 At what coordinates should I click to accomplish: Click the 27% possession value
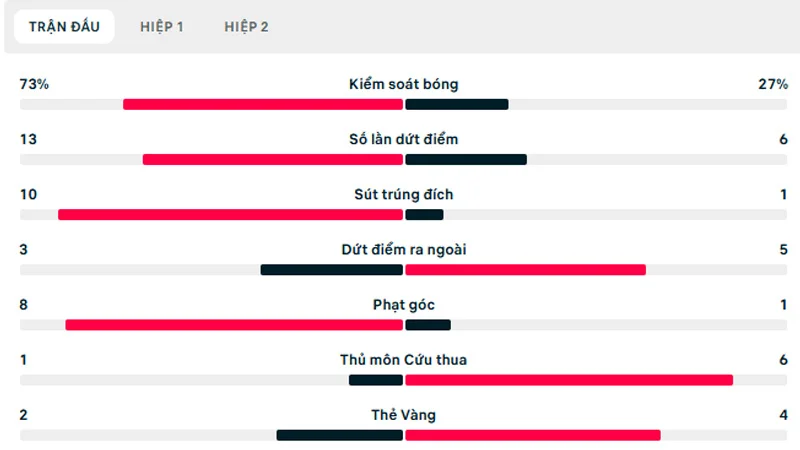[773, 85]
